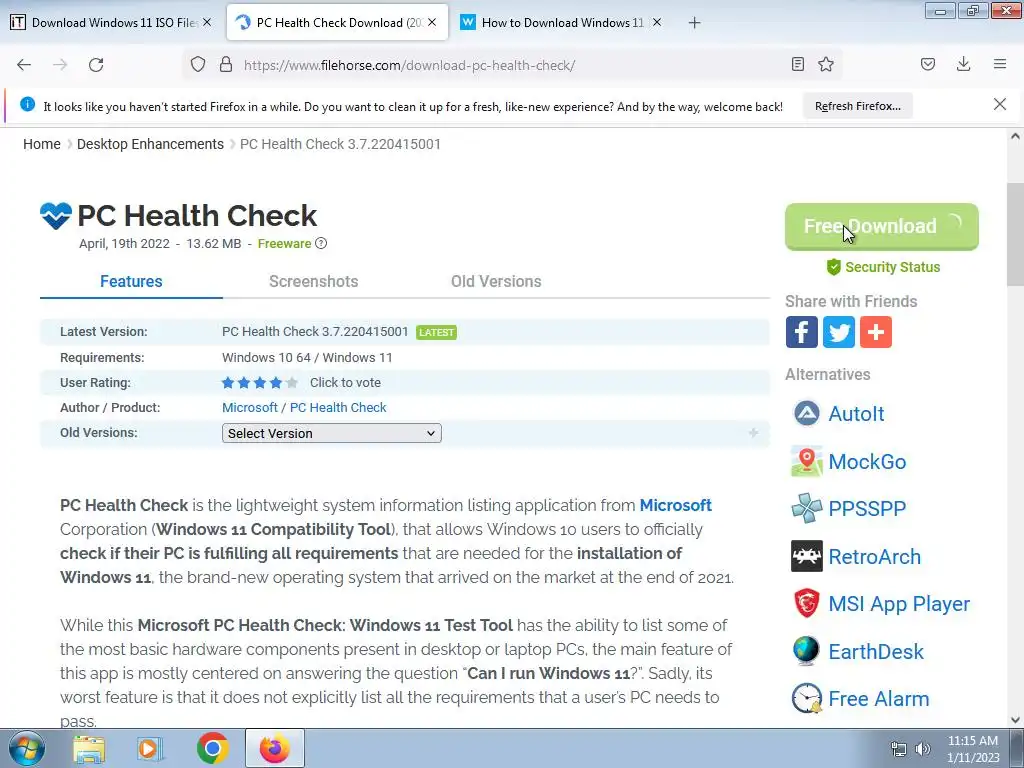
Task: Go to Home breadcrumb link
Action: (42, 144)
